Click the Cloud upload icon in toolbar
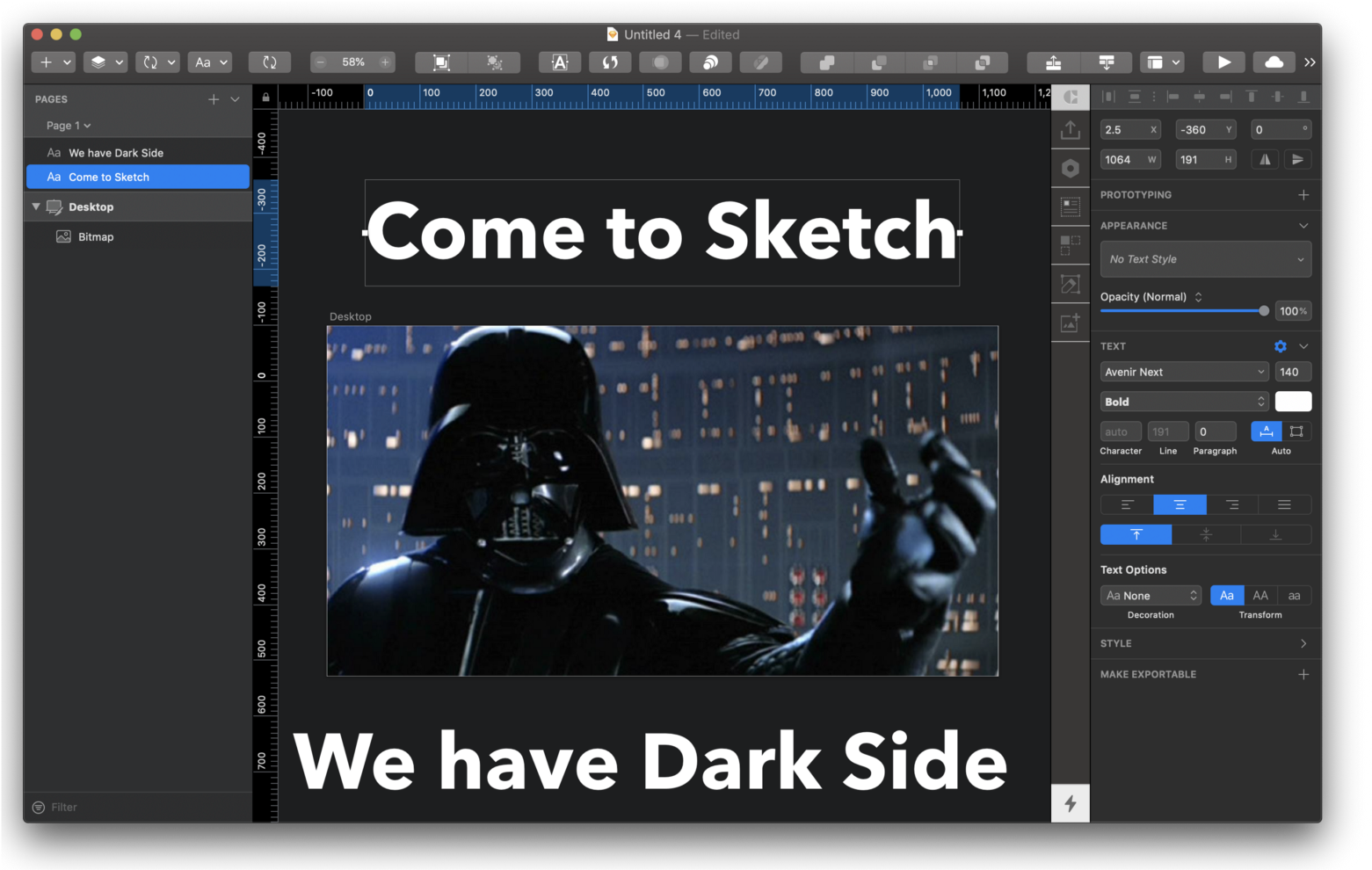The height and width of the screenshot is (870, 1372). pos(1274,62)
